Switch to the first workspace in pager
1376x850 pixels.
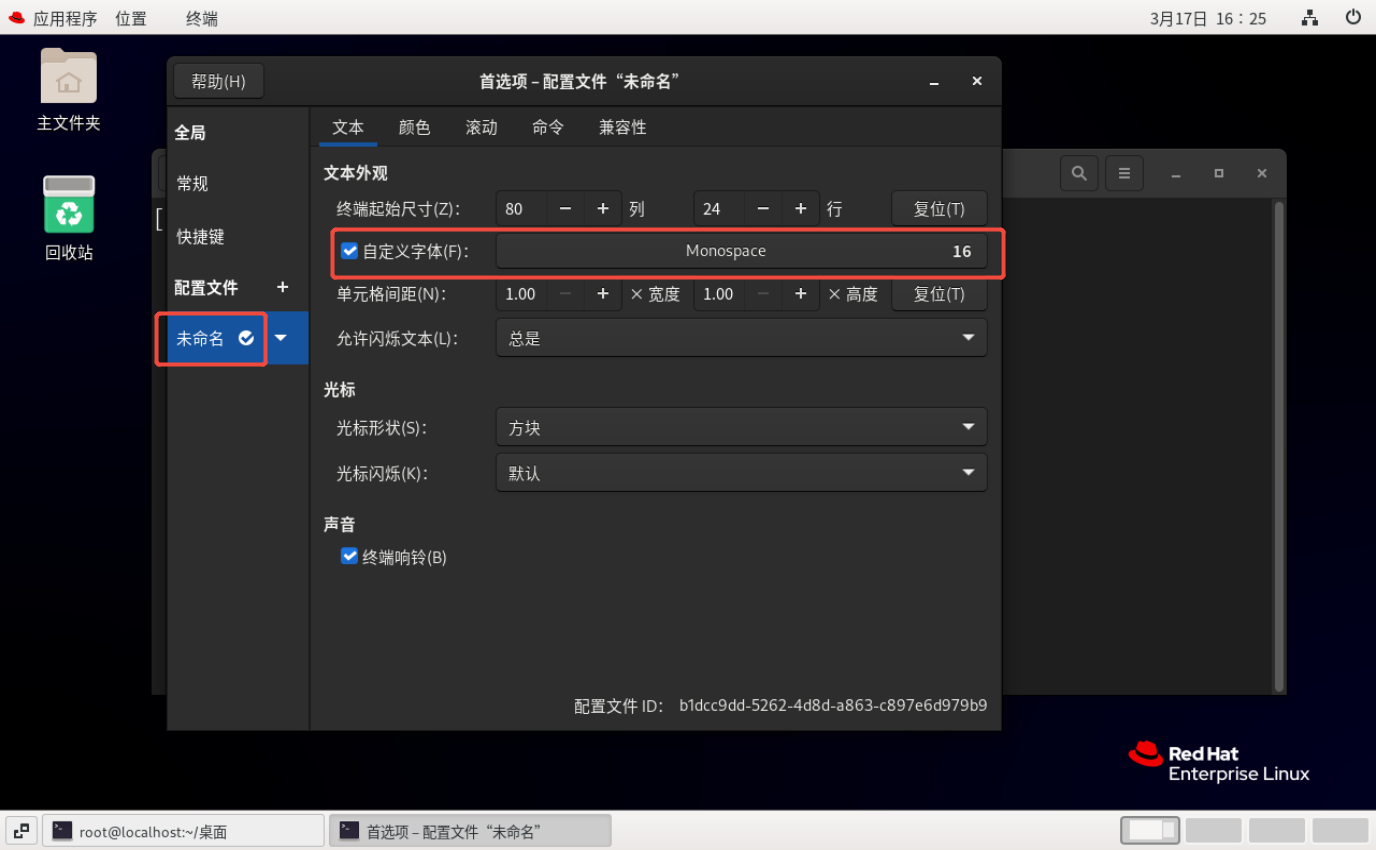(x=1150, y=830)
